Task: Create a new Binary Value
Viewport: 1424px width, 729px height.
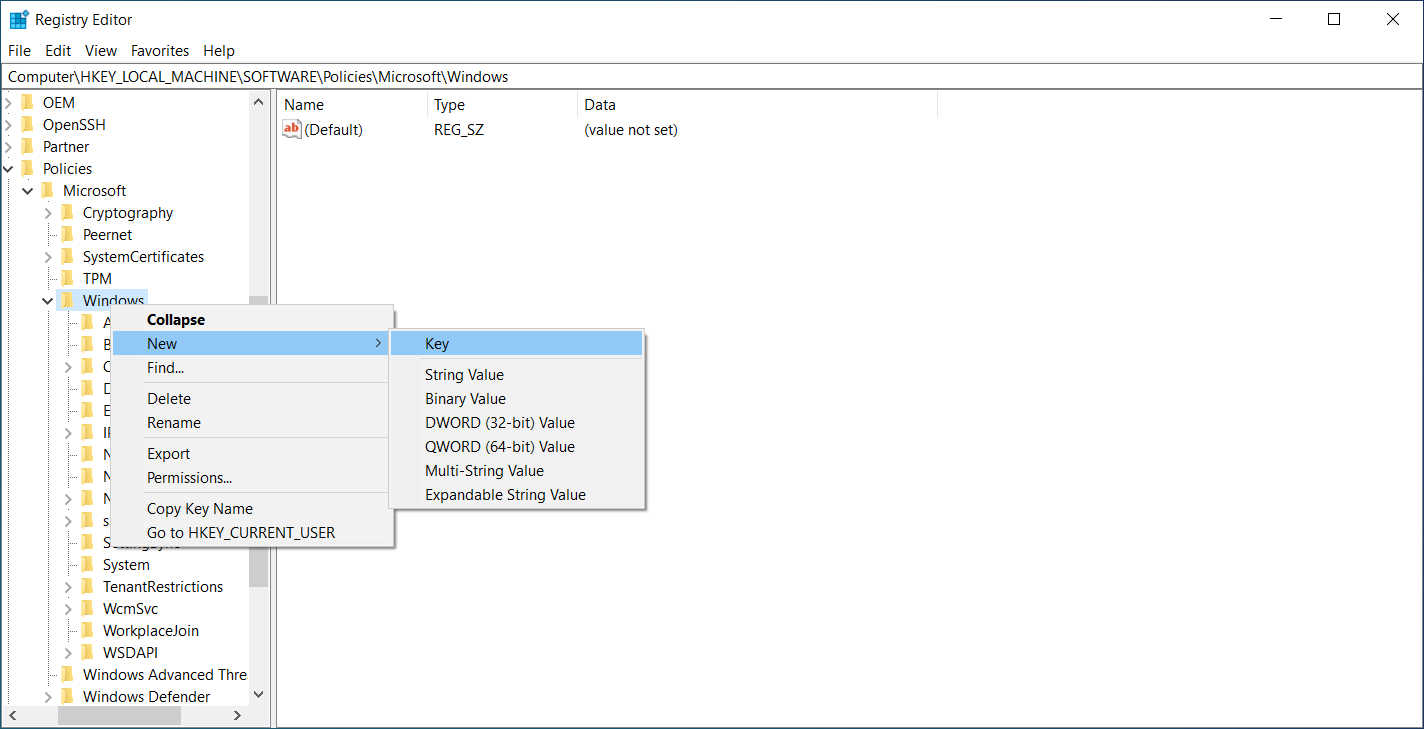Action: pyautogui.click(x=517, y=398)
